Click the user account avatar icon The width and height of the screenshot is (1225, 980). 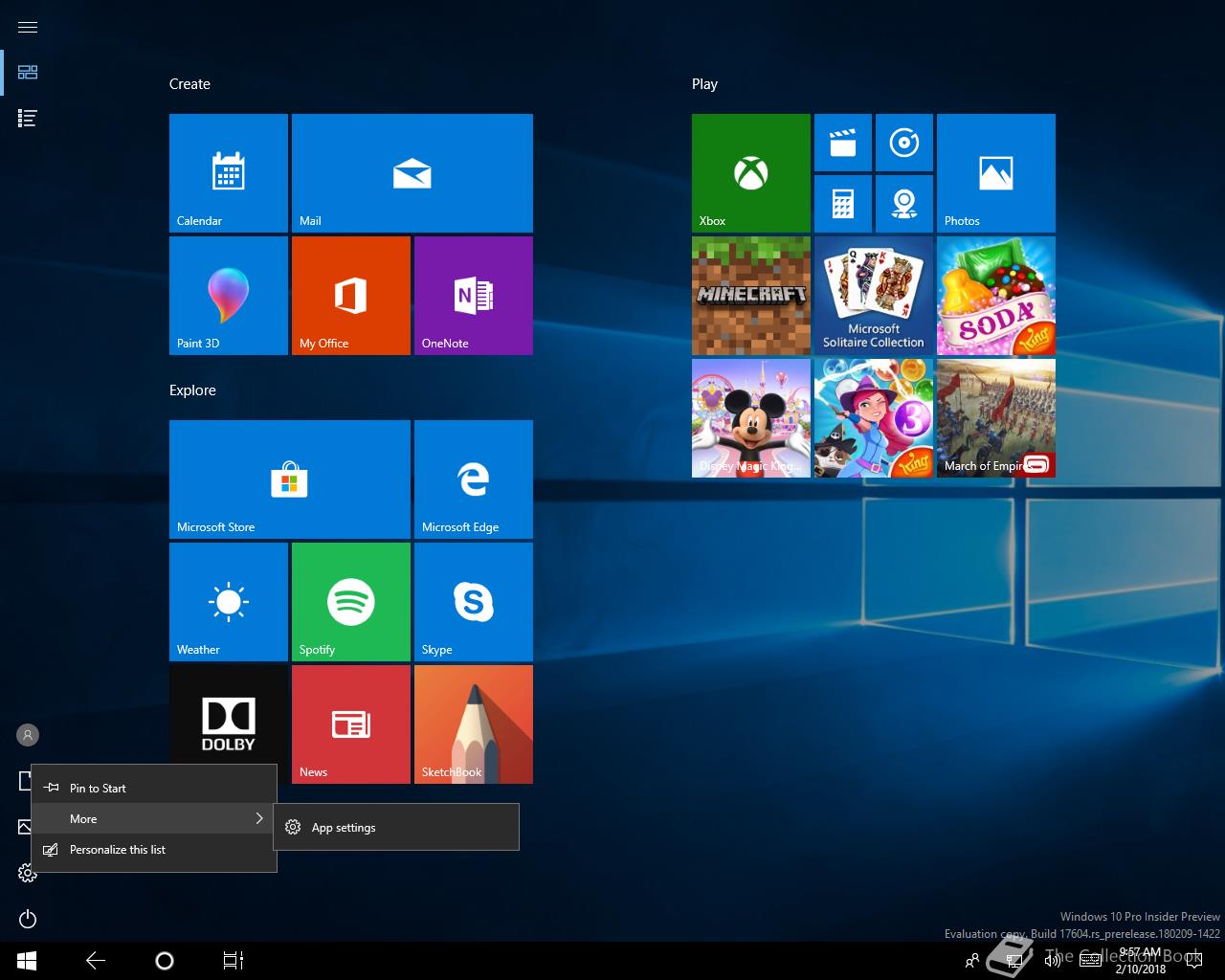(28, 735)
